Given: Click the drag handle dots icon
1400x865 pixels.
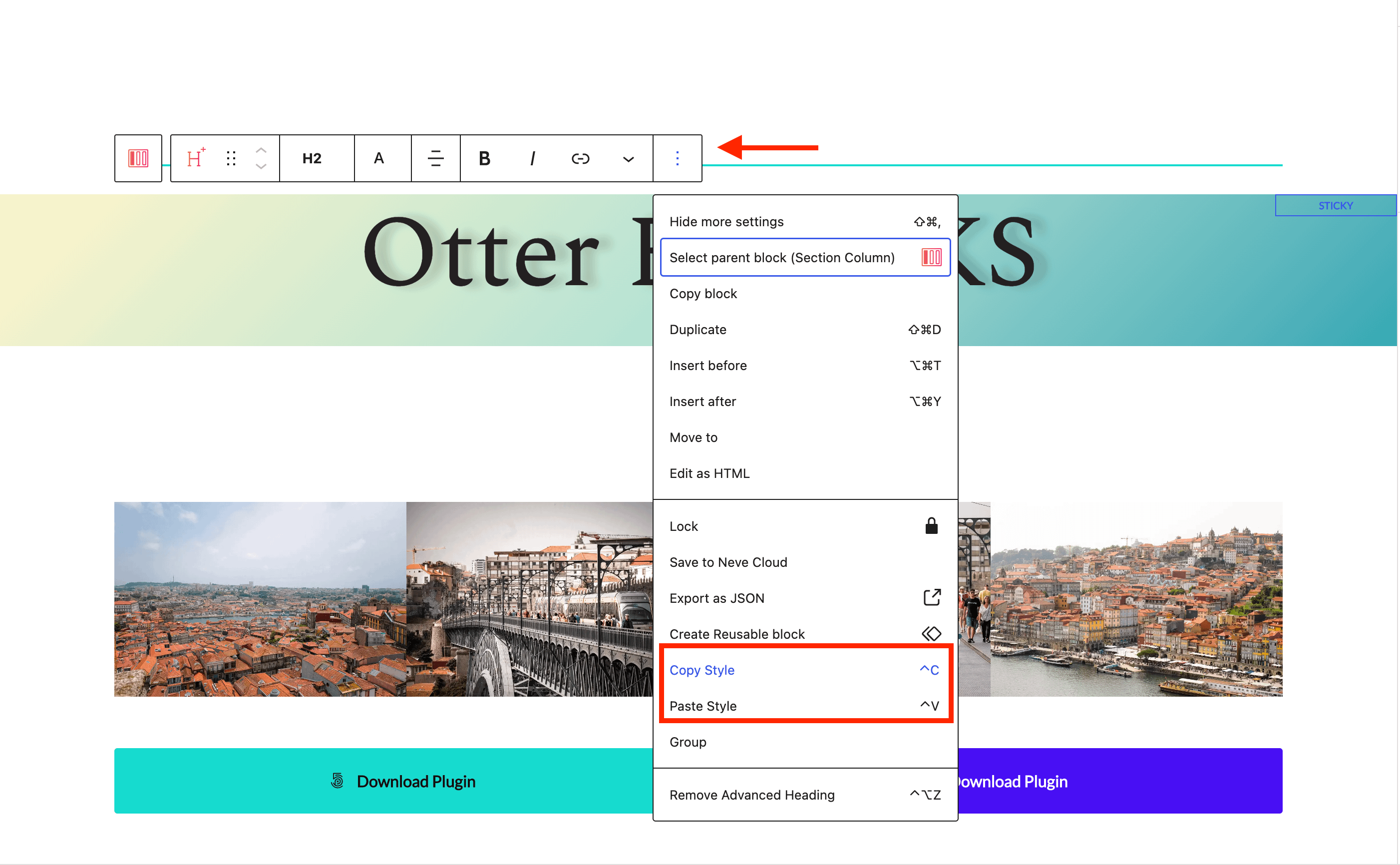Looking at the screenshot, I should coord(231,158).
